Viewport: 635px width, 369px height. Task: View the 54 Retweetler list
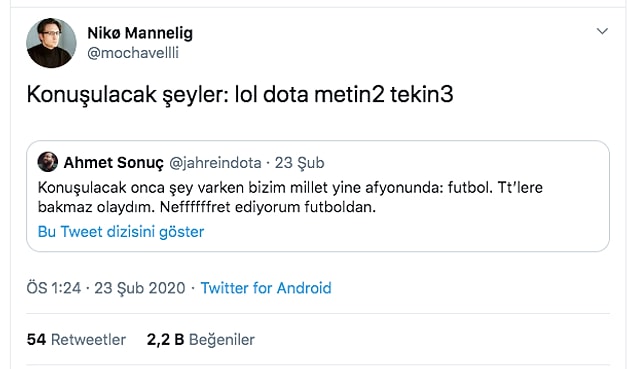point(76,339)
